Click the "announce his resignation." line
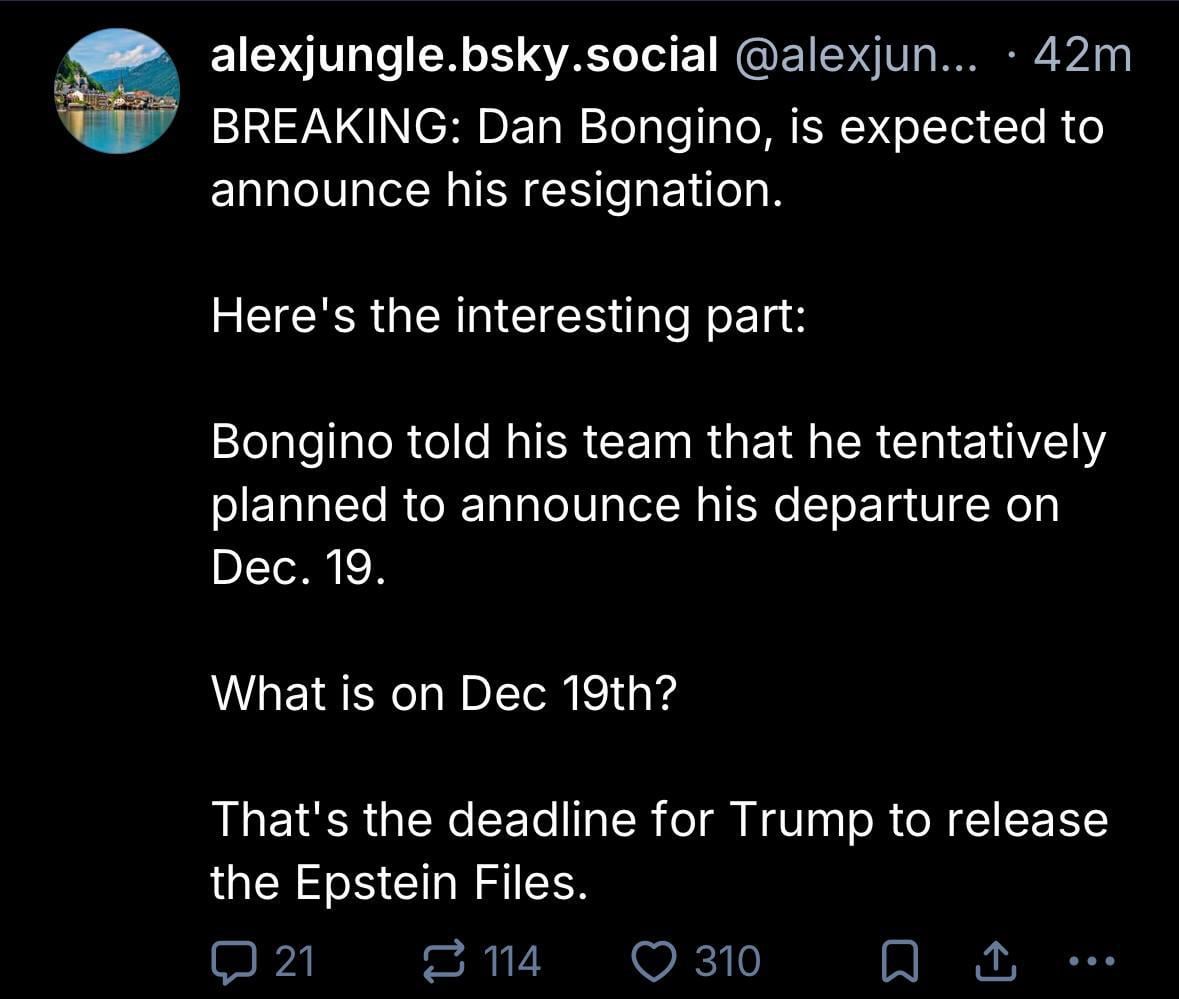 496,189
